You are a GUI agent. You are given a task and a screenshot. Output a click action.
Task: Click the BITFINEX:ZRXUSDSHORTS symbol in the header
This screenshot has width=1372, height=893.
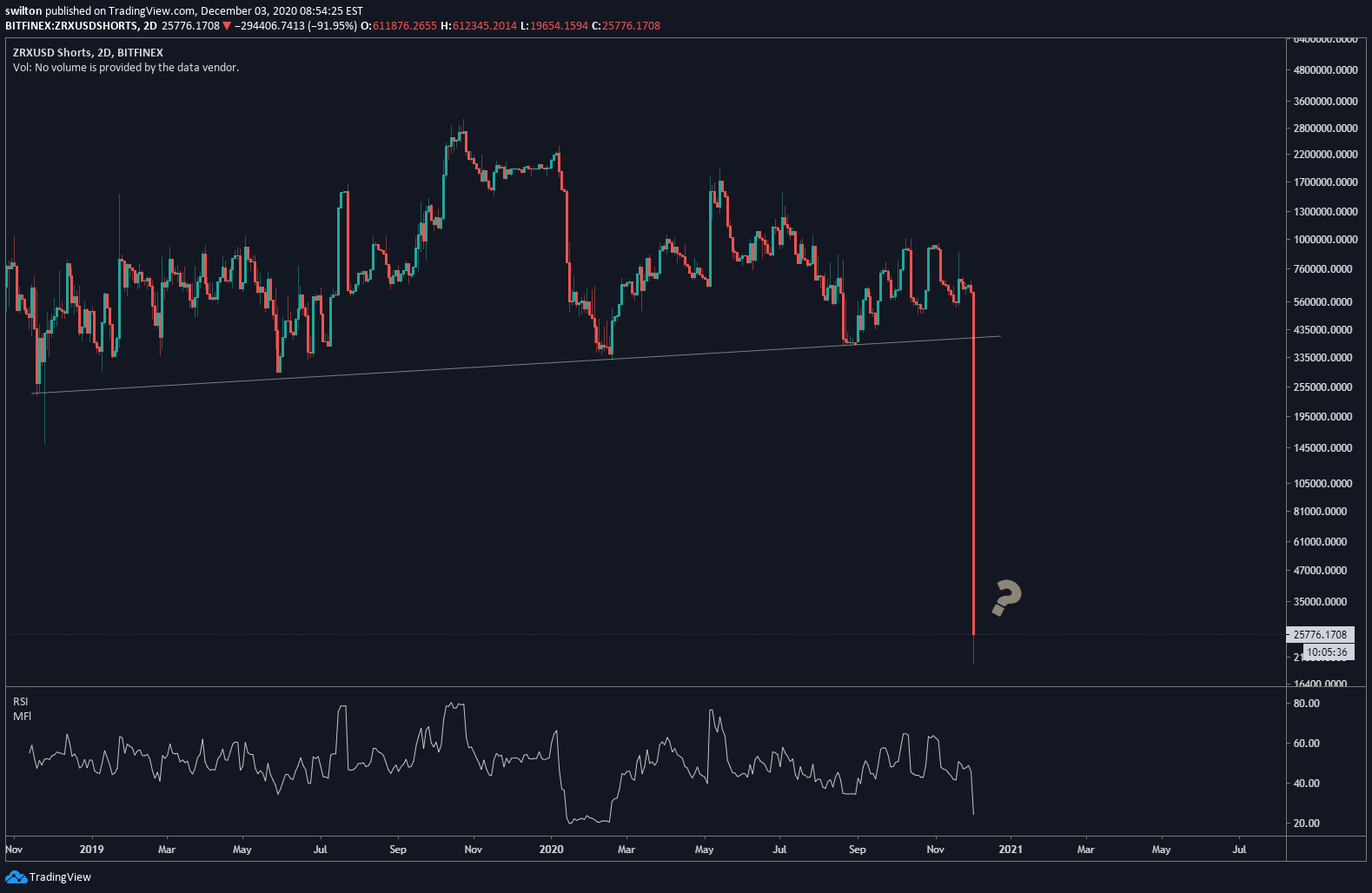[71, 25]
